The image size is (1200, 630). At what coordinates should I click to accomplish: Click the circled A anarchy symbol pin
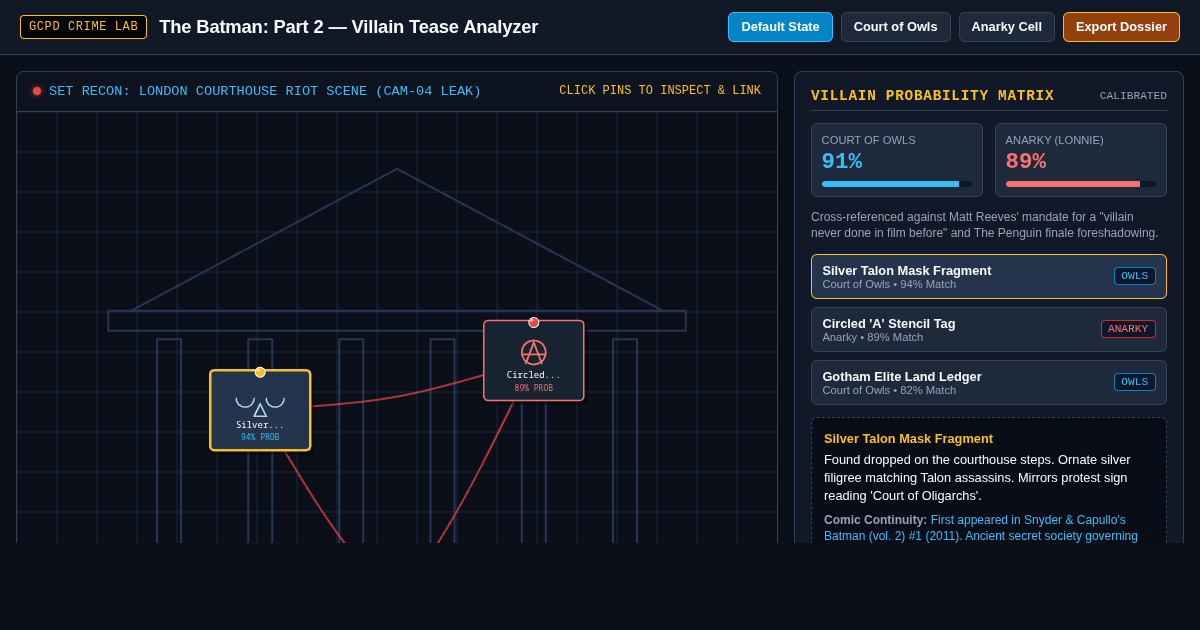pos(534,361)
